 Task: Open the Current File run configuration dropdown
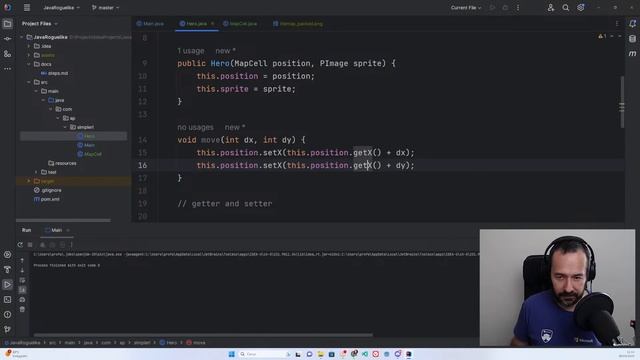point(466,7)
